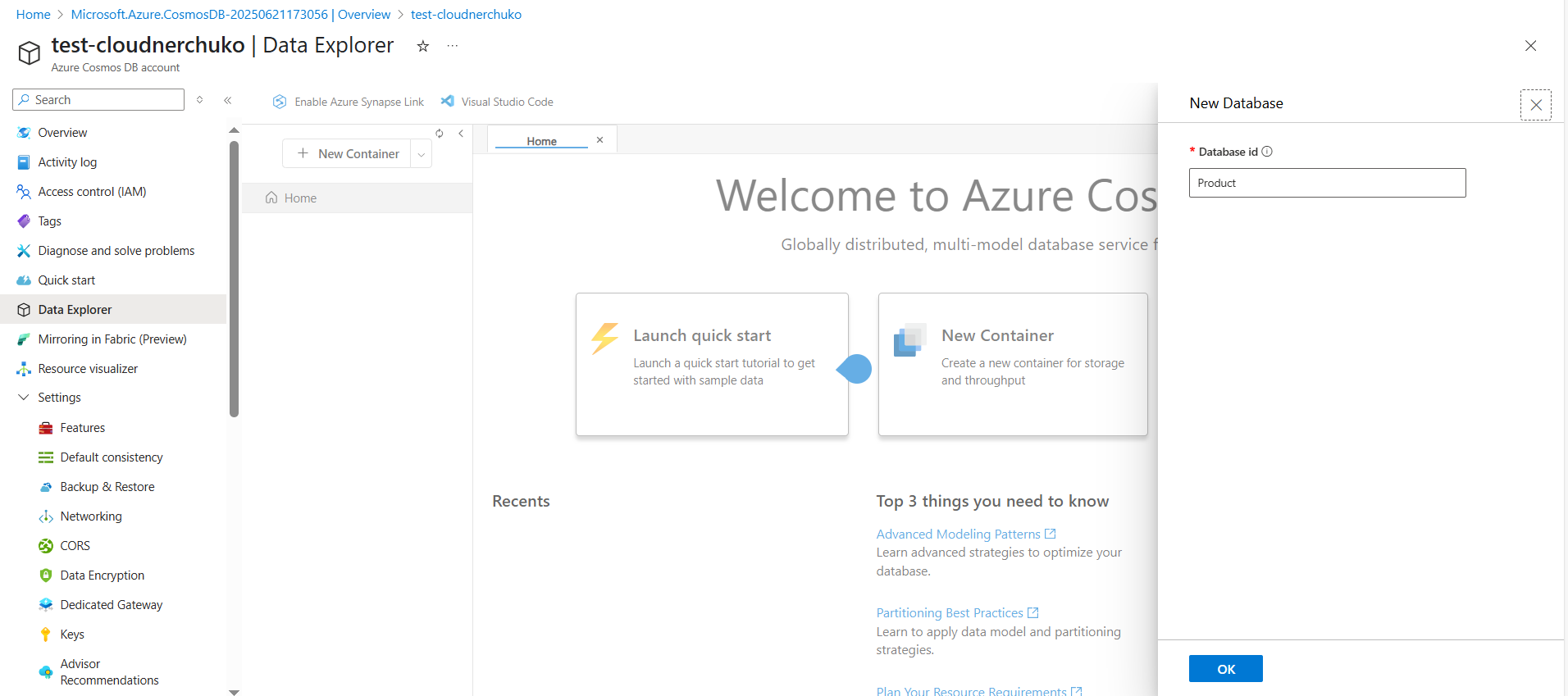This screenshot has height=696, width=1568.
Task: Open the Launch quick start card
Action: (712, 364)
